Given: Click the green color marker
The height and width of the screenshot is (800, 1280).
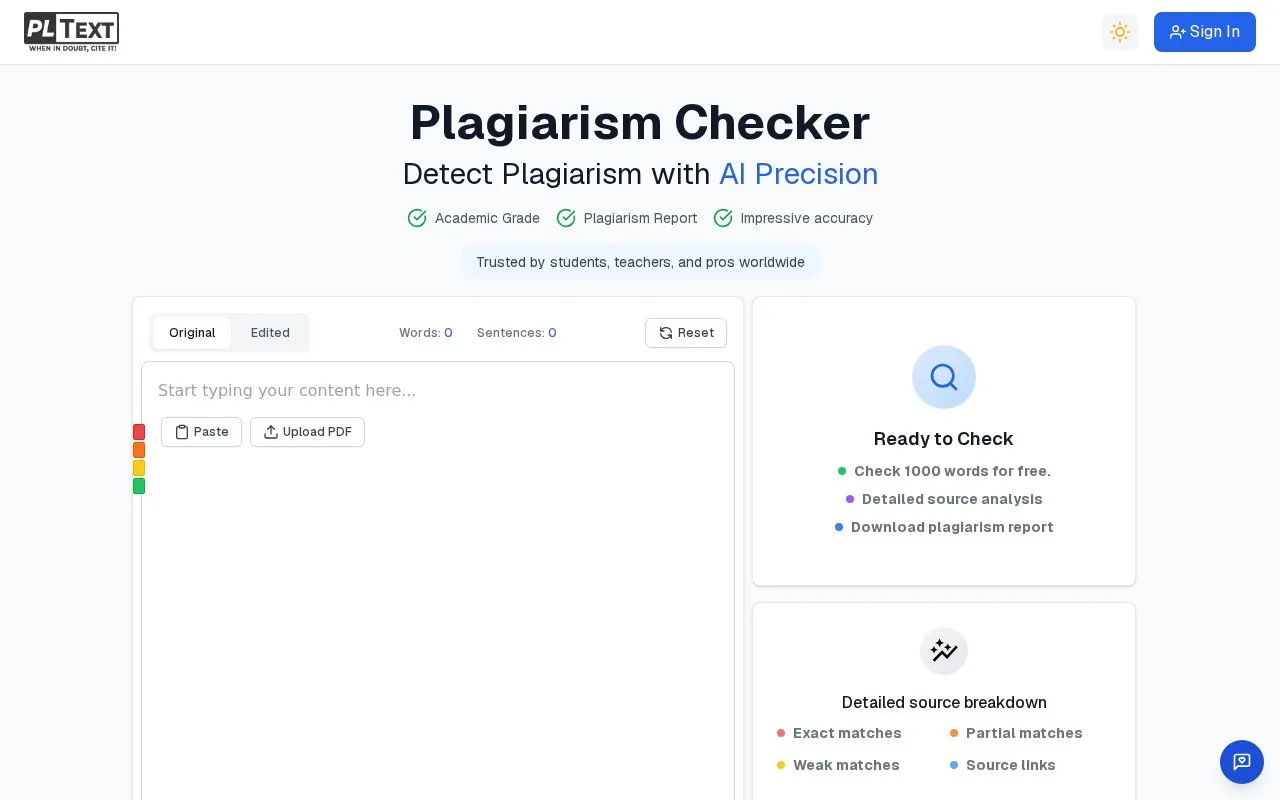Looking at the screenshot, I should 139,486.
